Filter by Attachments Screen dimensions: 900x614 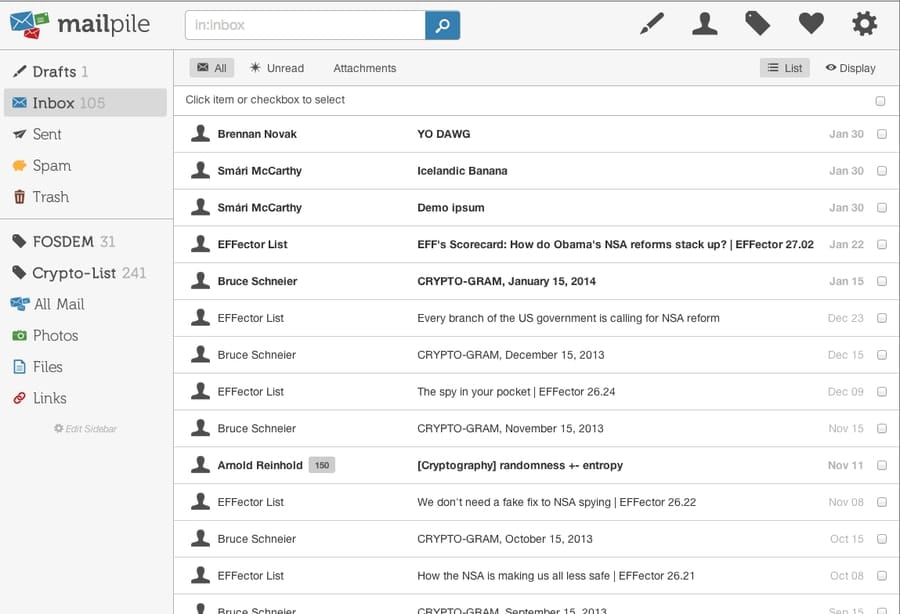[x=364, y=68]
